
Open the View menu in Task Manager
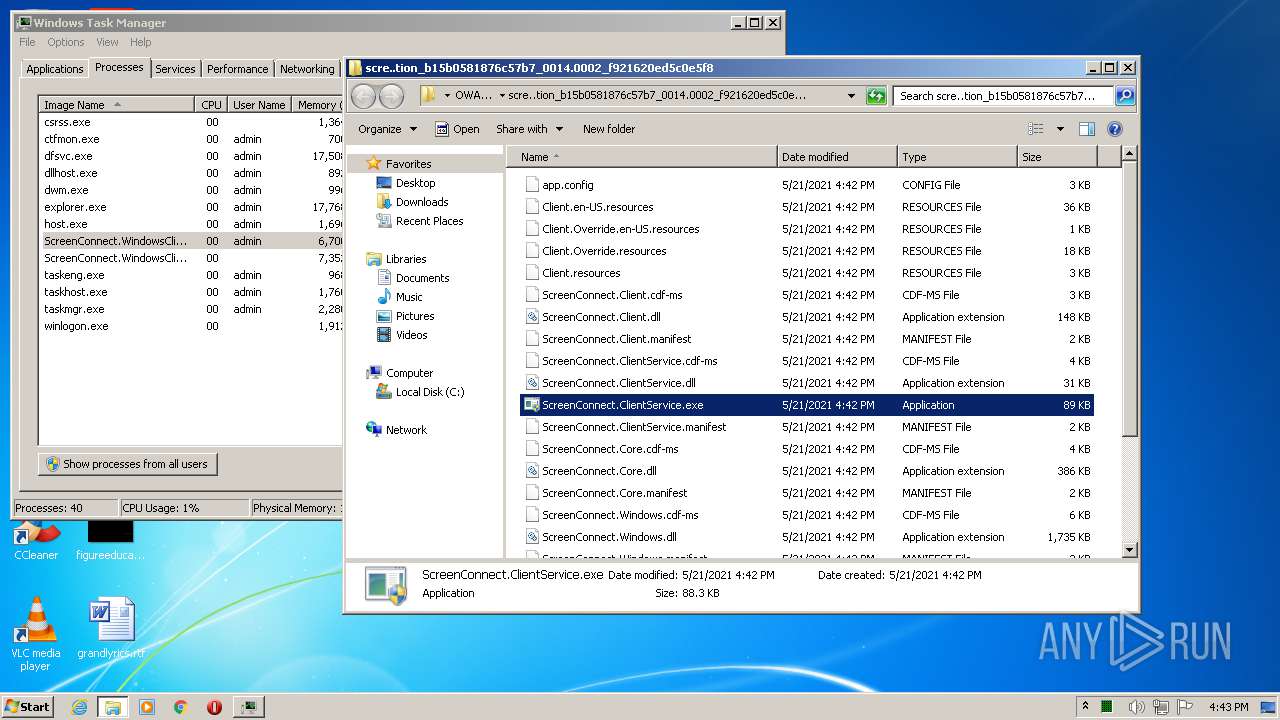point(107,42)
